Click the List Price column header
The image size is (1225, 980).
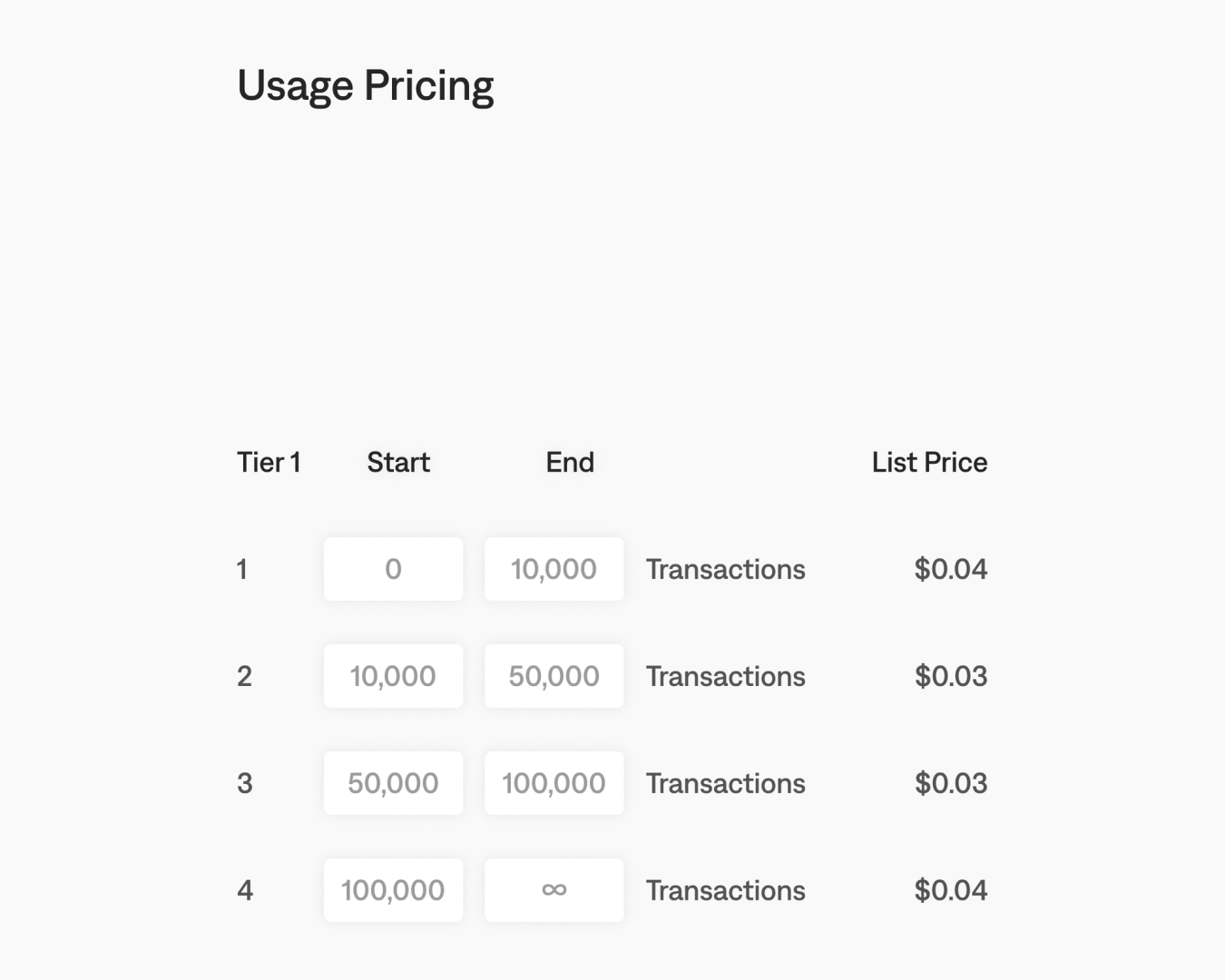pyautogui.click(x=929, y=462)
